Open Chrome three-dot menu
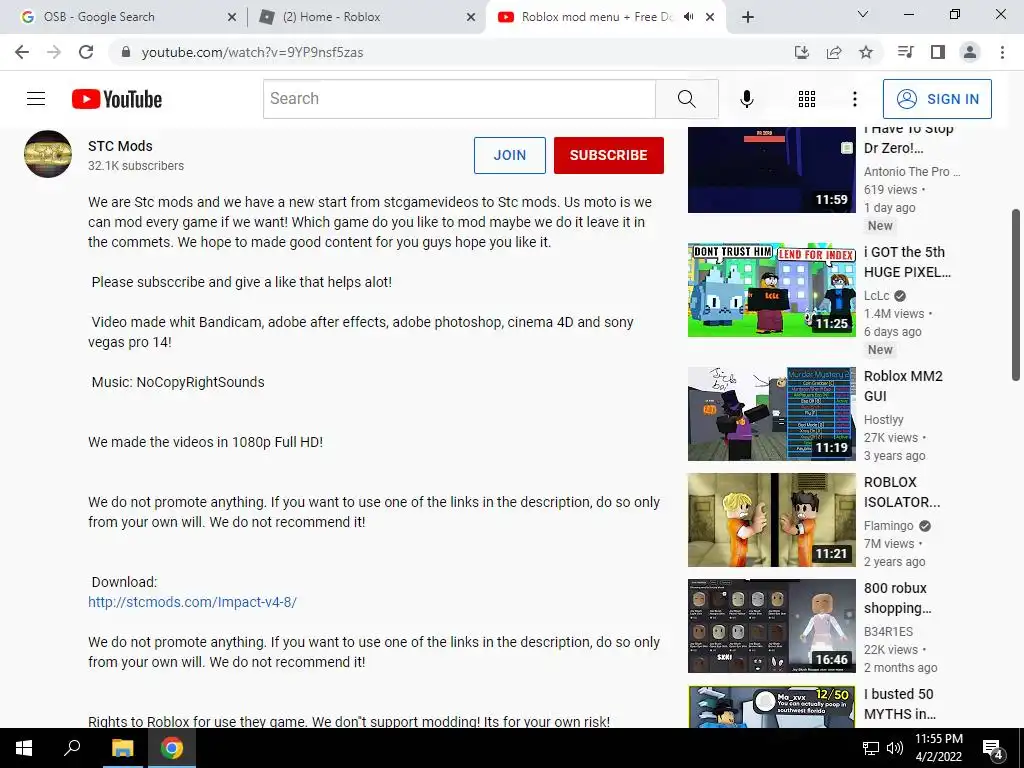Viewport: 1024px width, 768px height. [1002, 52]
